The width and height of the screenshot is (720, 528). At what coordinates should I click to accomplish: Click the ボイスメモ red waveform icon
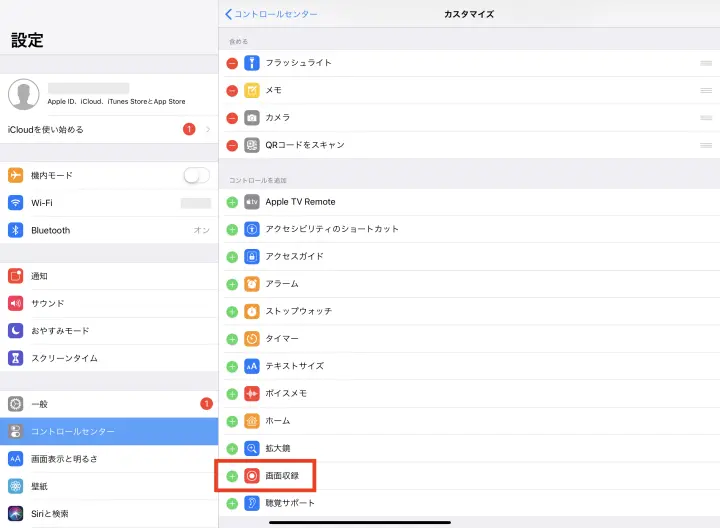pyautogui.click(x=252, y=393)
